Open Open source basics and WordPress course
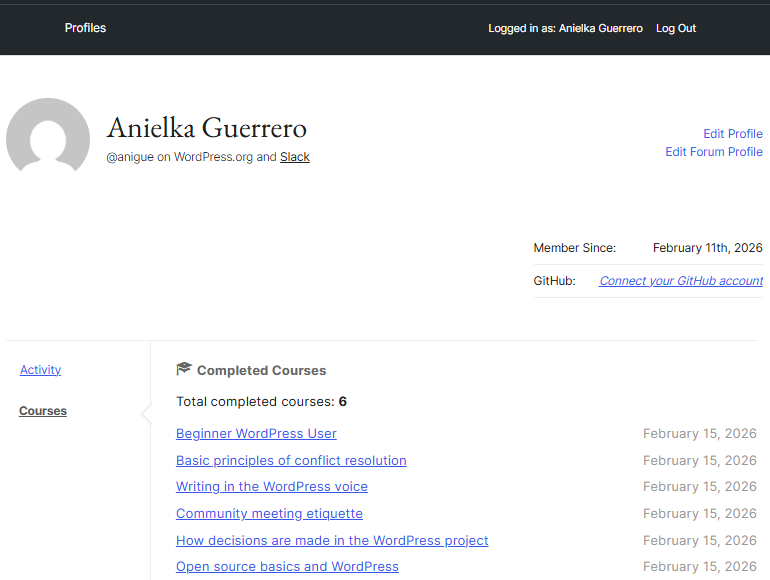This screenshot has height=580, width=770. 287,566
